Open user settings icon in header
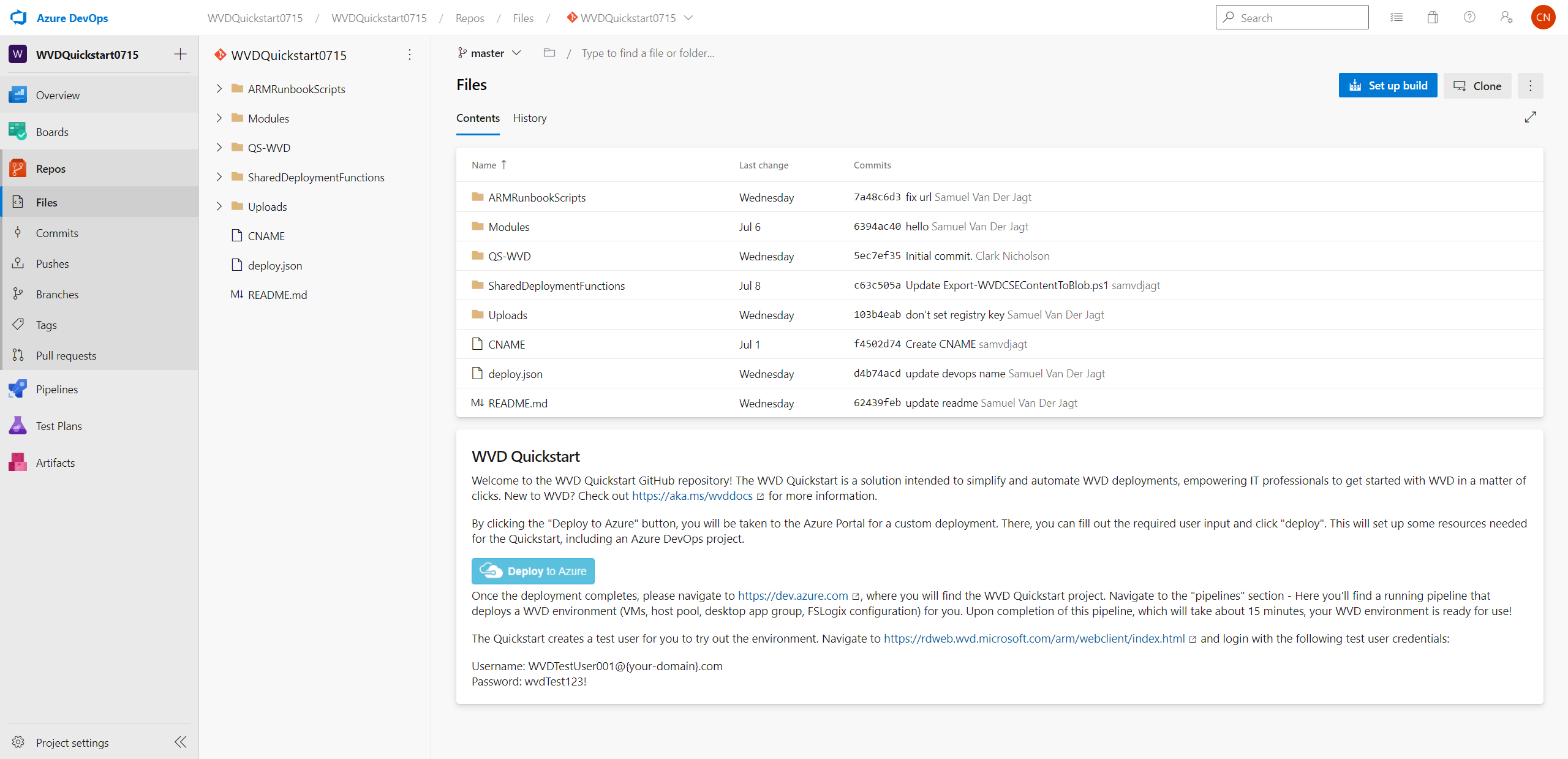Viewport: 1568px width, 759px height. 1507,17
